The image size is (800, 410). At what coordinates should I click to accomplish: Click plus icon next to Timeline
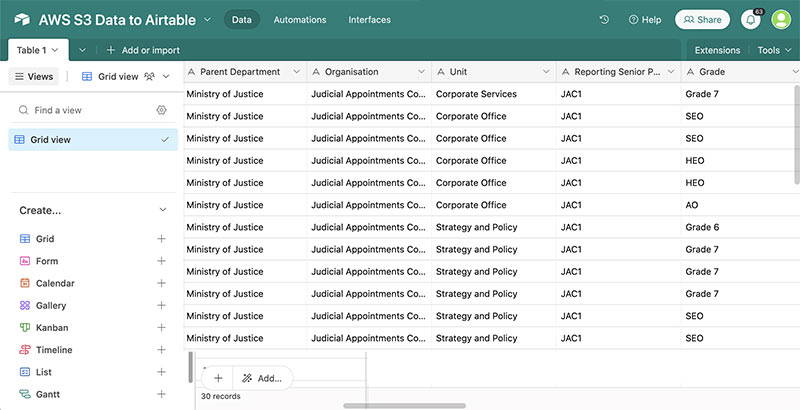coord(161,350)
